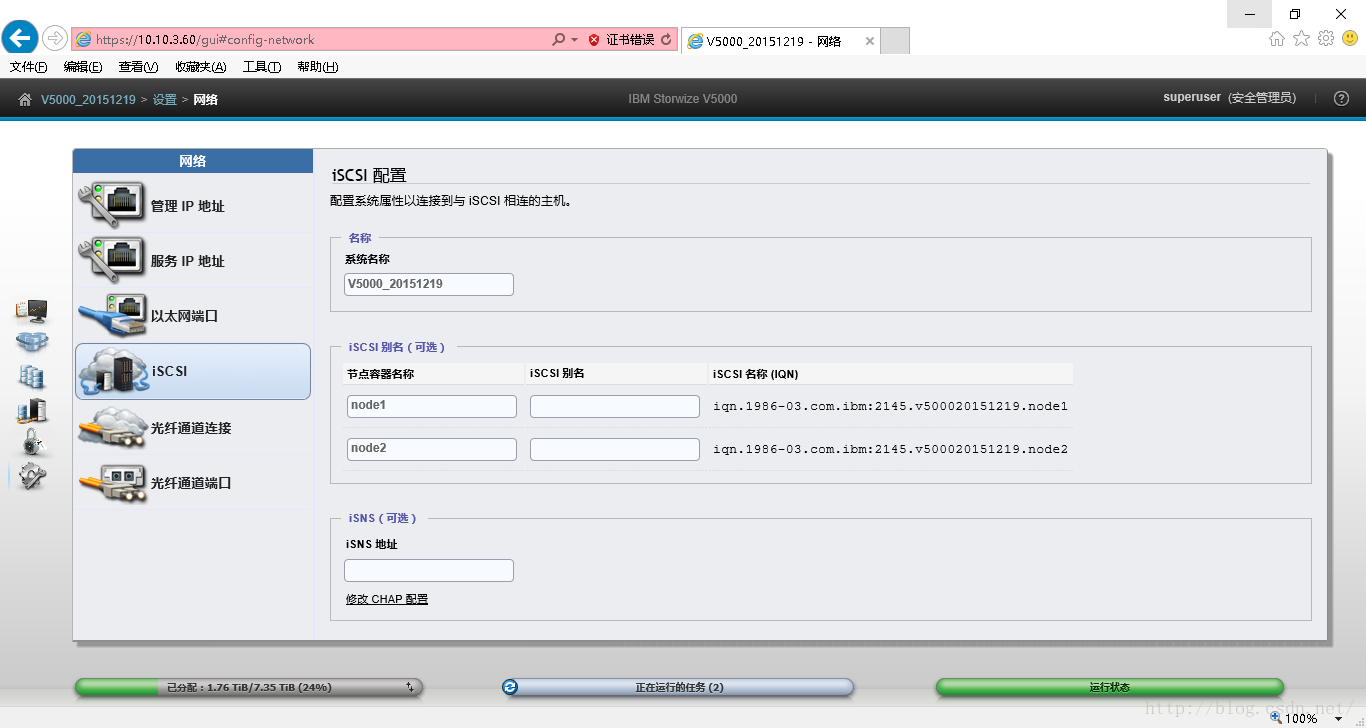1366x728 pixels.
Task: Go forward with the browser forward arrow
Action: click(55, 39)
